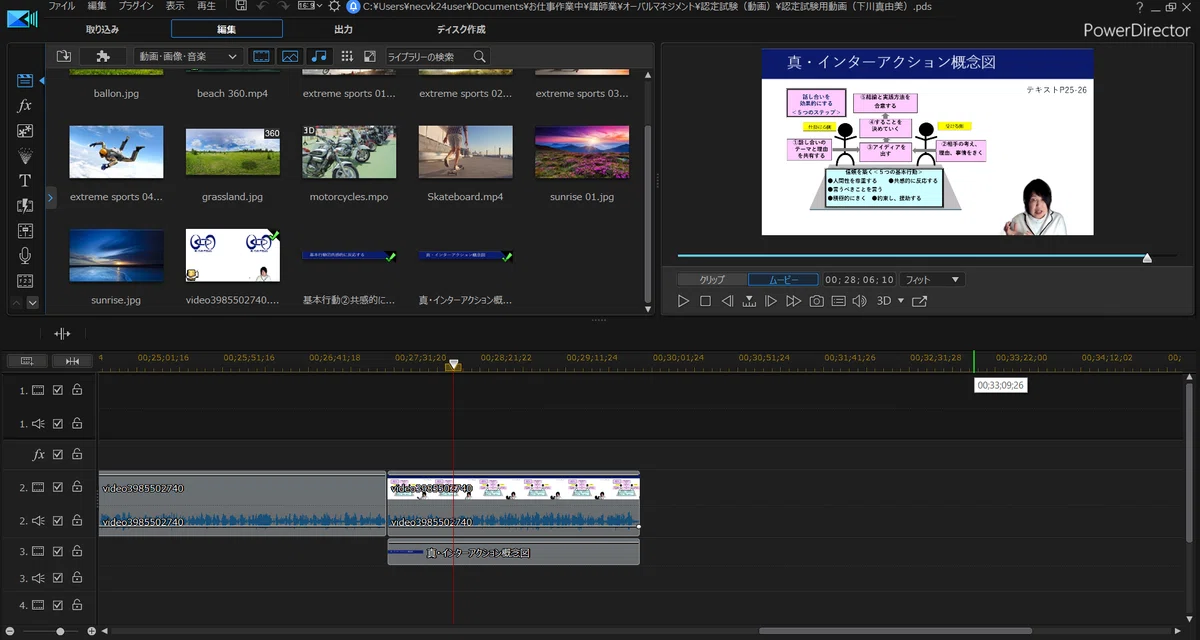Expand the side panel arrow by library
Image resolution: width=1200 pixels, height=640 pixels.
coord(51,198)
